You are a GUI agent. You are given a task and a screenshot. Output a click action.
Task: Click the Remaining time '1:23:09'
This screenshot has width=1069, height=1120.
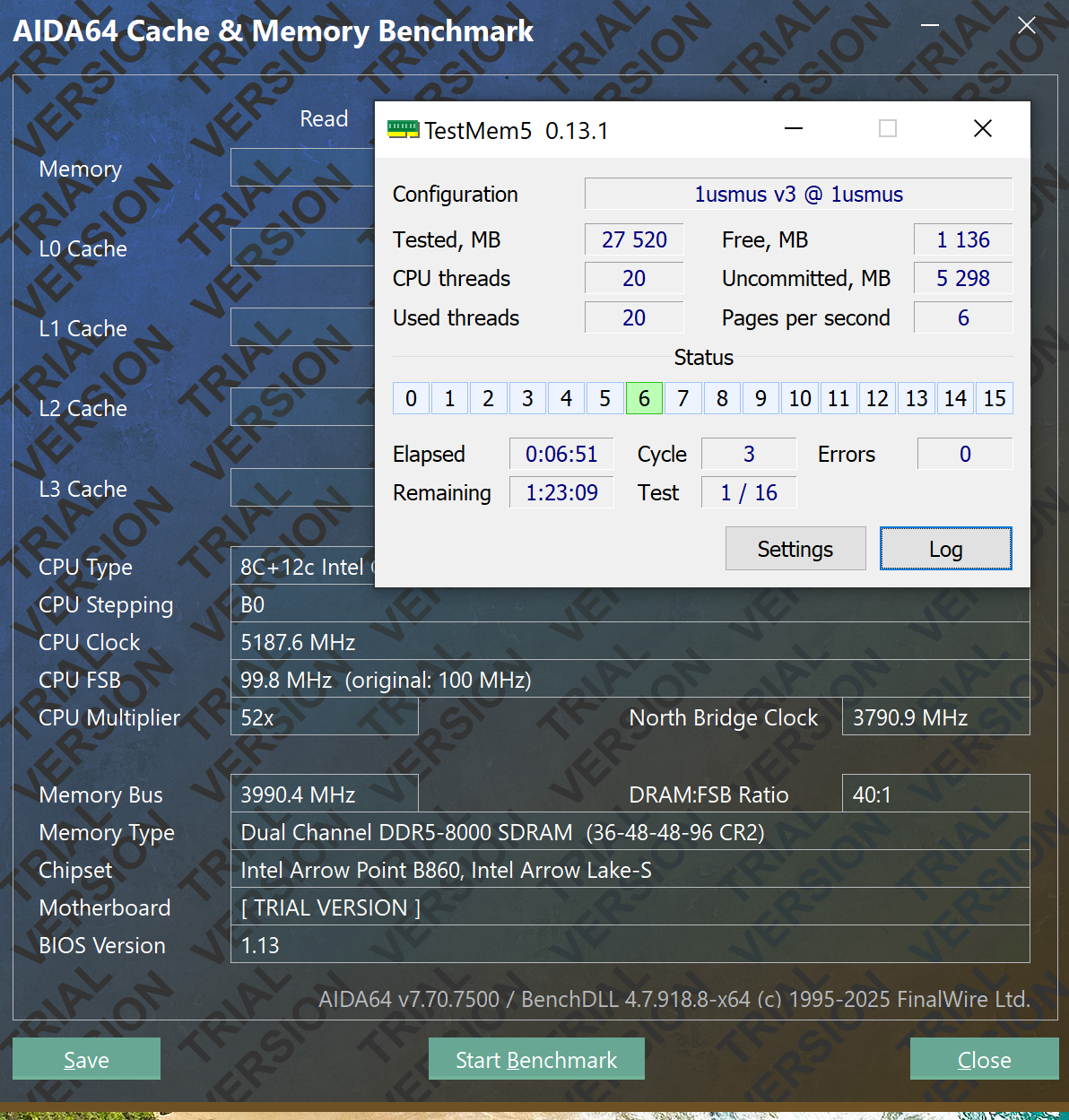561,492
